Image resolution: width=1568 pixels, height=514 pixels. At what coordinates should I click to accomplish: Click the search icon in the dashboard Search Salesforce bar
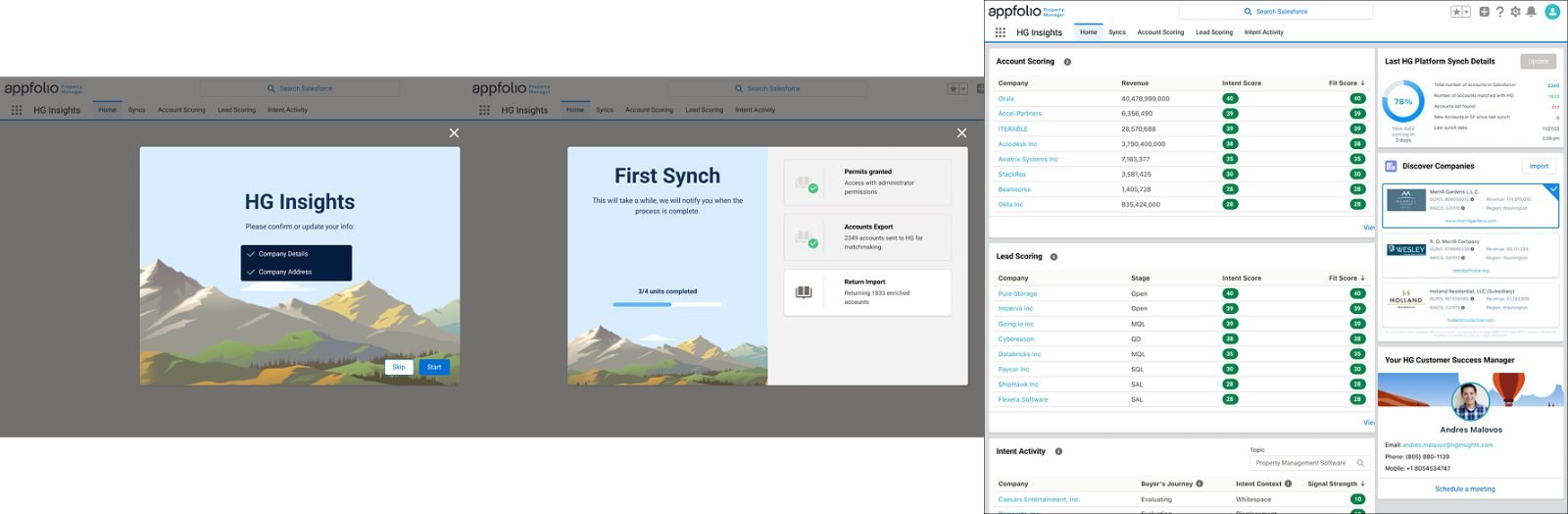1248,12
